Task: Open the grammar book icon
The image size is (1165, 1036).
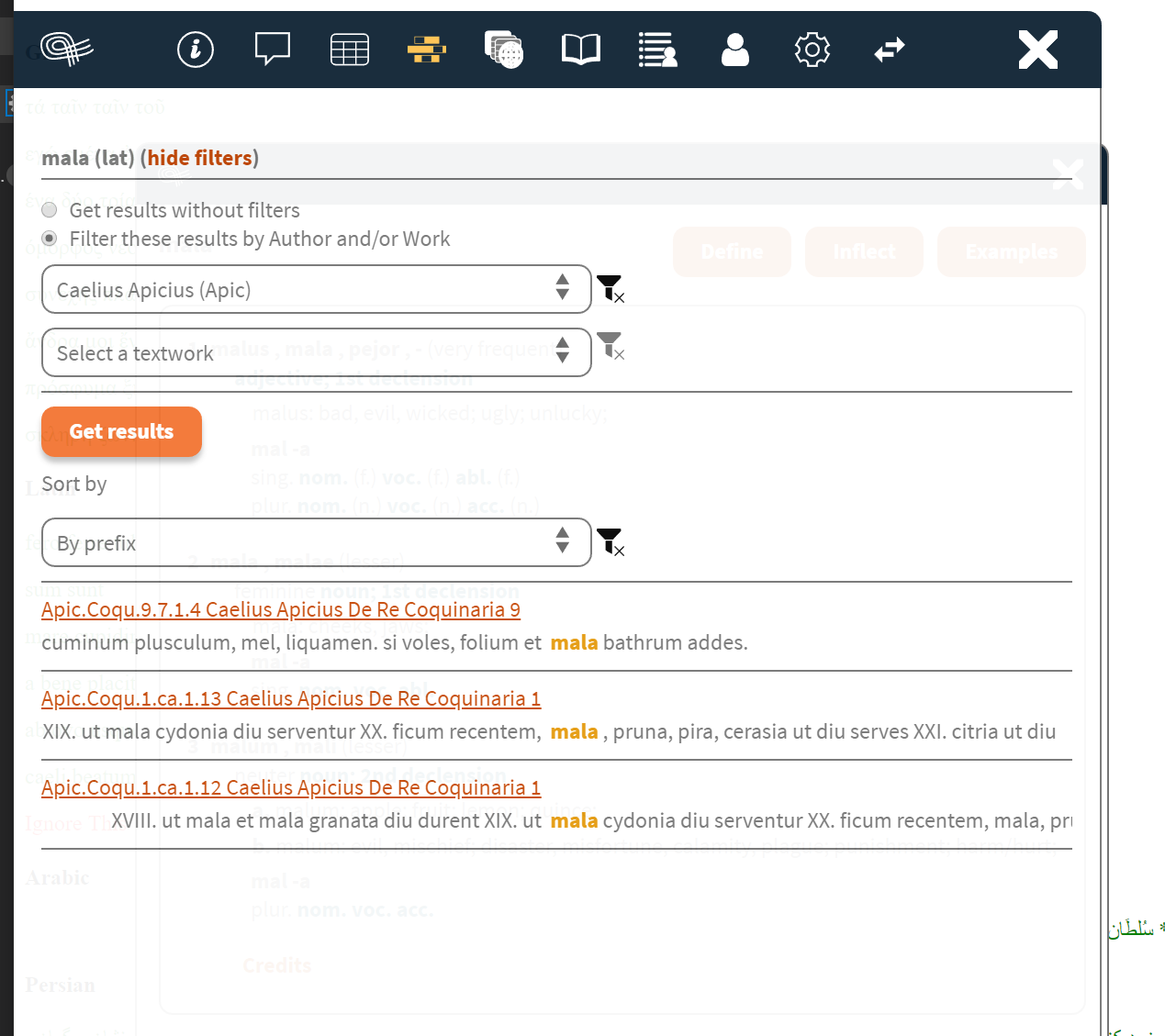Action: pyautogui.click(x=580, y=50)
